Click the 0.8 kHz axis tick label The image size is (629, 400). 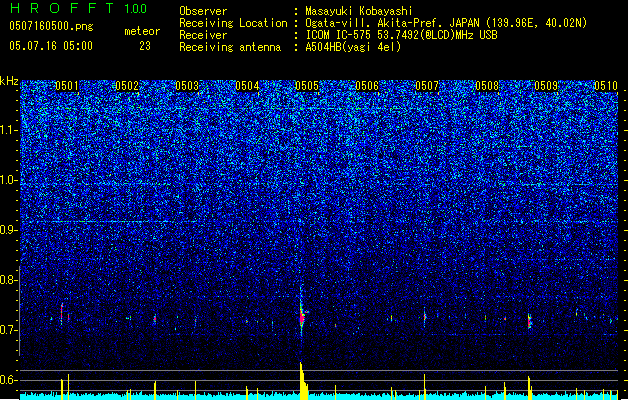(x=9, y=280)
